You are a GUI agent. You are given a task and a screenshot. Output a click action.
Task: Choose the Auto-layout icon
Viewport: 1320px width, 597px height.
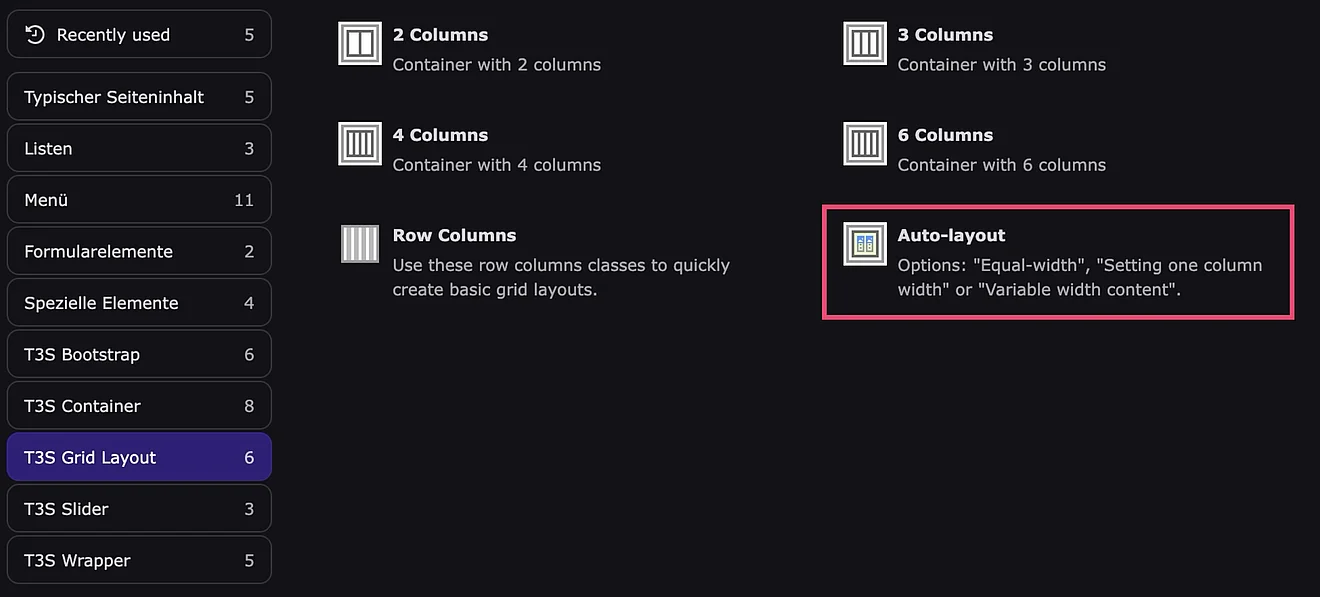[x=865, y=244]
